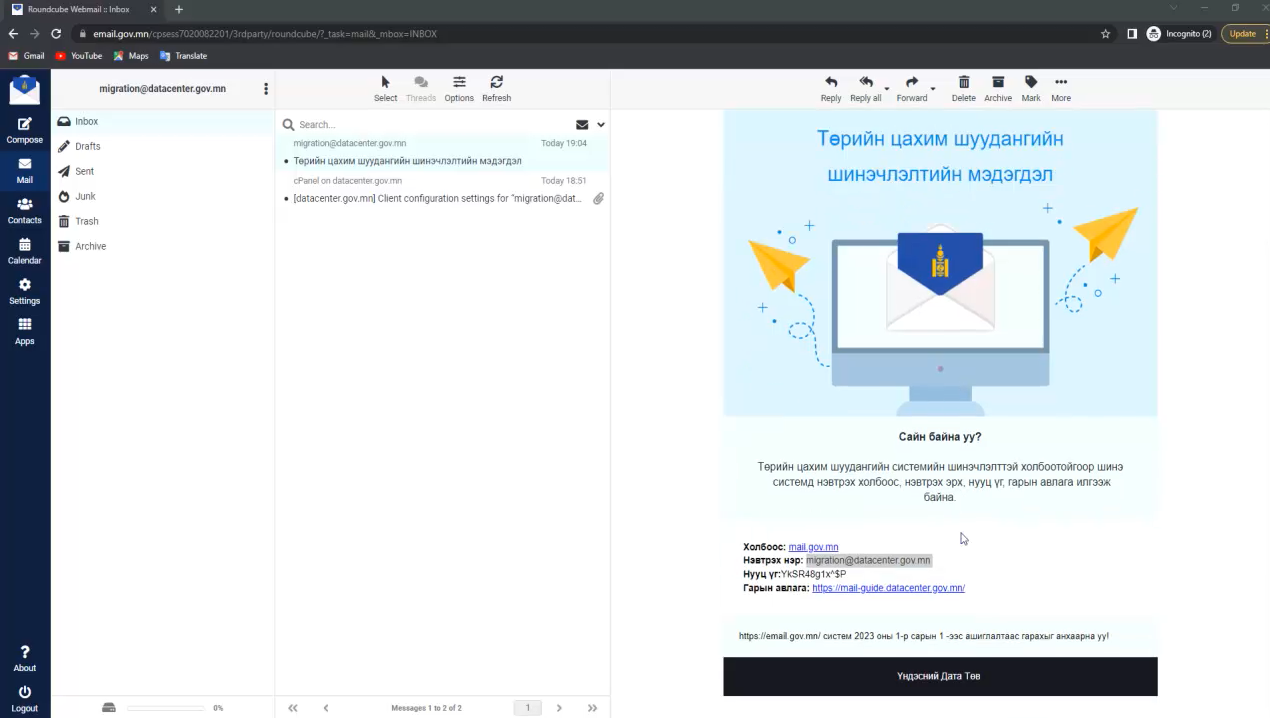Refresh the message list
The width and height of the screenshot is (1270, 718).
click(x=496, y=88)
